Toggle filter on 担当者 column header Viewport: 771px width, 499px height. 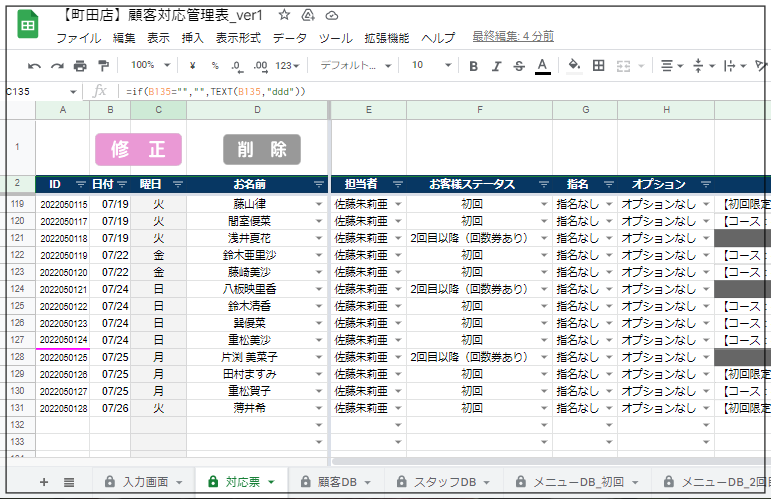point(397,184)
